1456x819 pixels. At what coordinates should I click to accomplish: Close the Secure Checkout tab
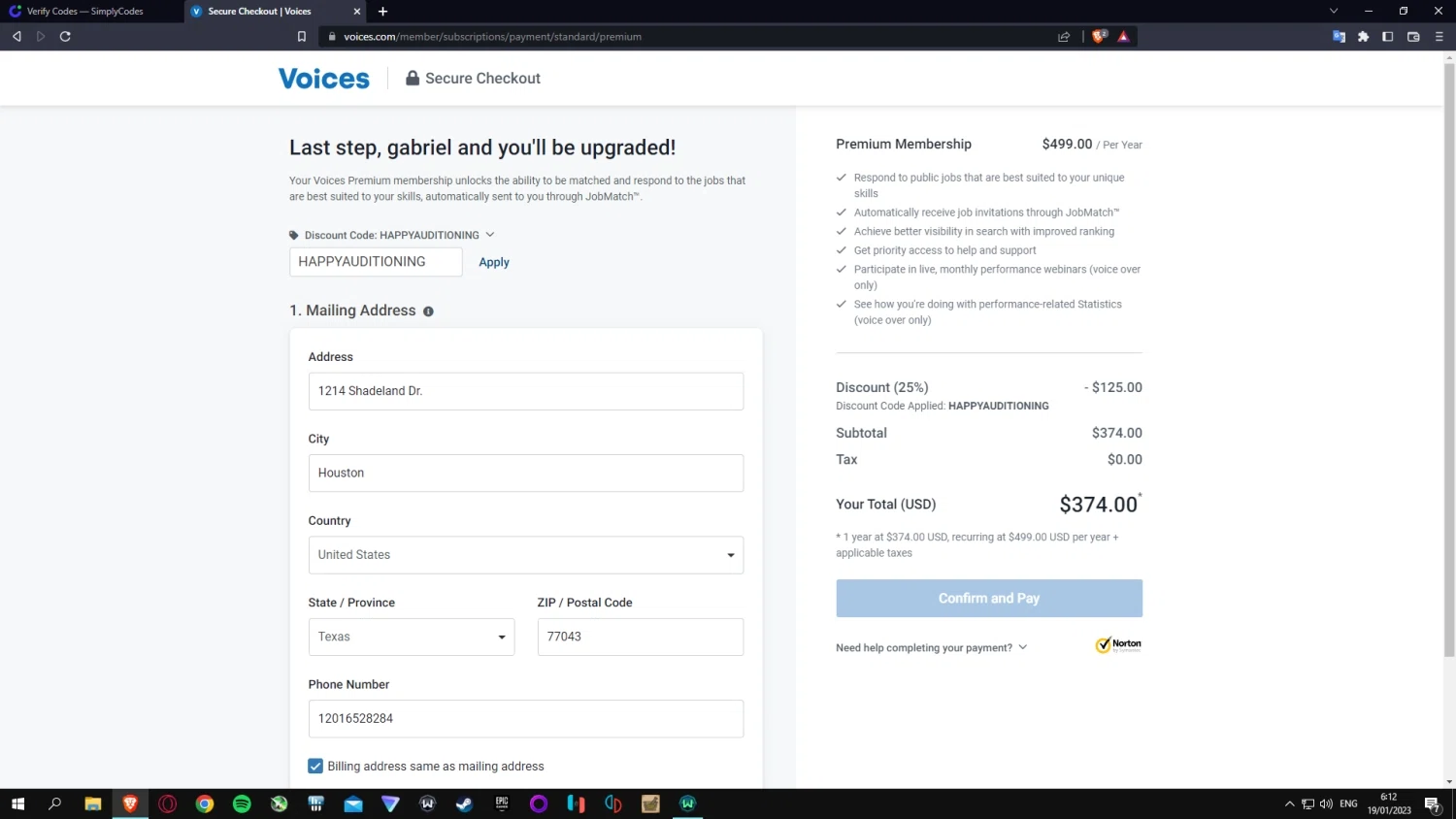(x=357, y=12)
